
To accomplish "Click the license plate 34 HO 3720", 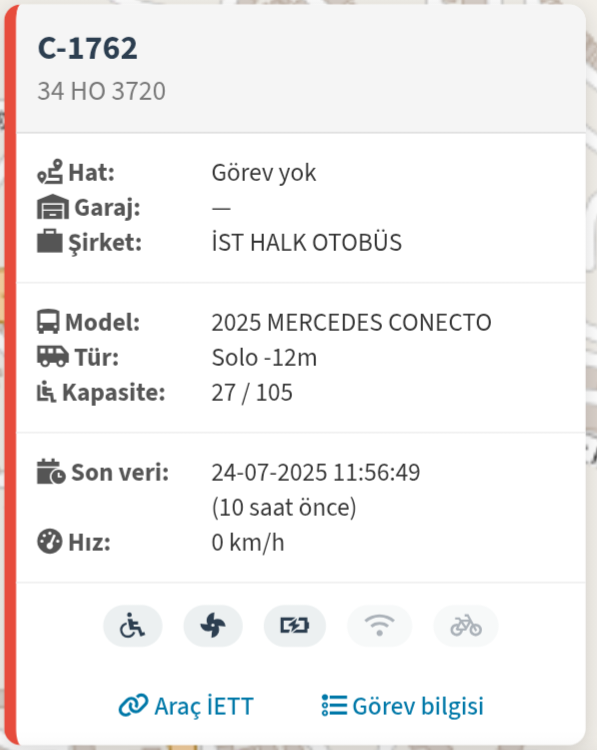I will 101,91.
